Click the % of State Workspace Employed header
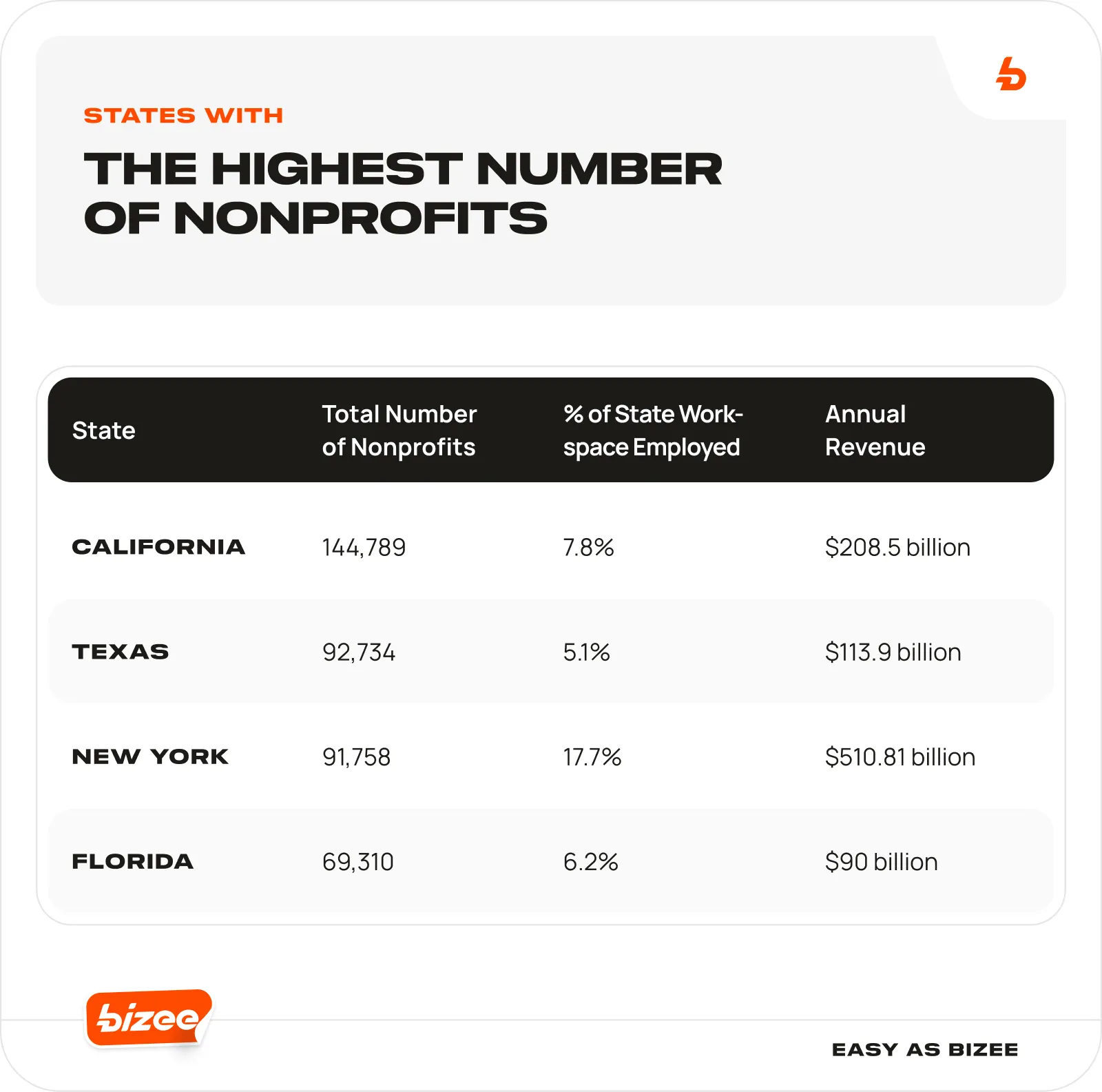This screenshot has width=1102, height=1092. coord(652,431)
